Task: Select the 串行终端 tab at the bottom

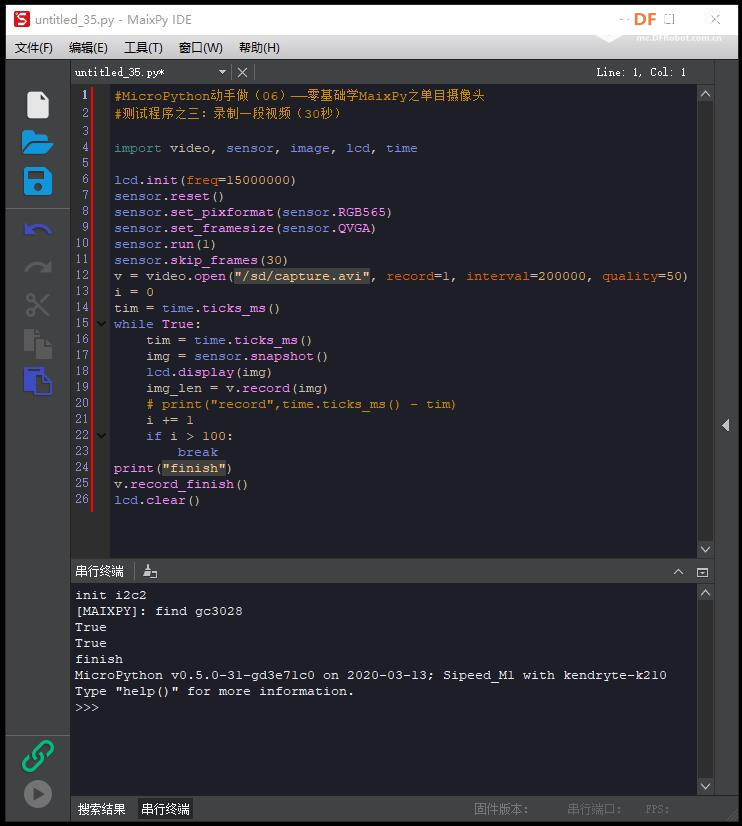Action: point(165,809)
